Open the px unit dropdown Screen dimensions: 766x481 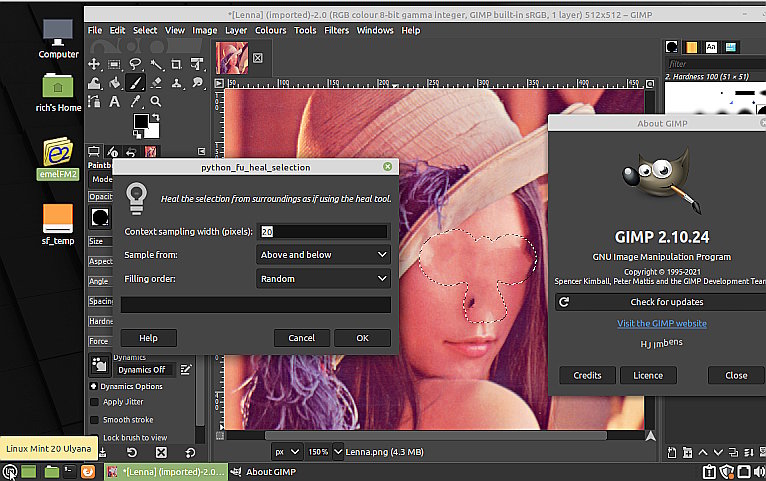(x=287, y=452)
